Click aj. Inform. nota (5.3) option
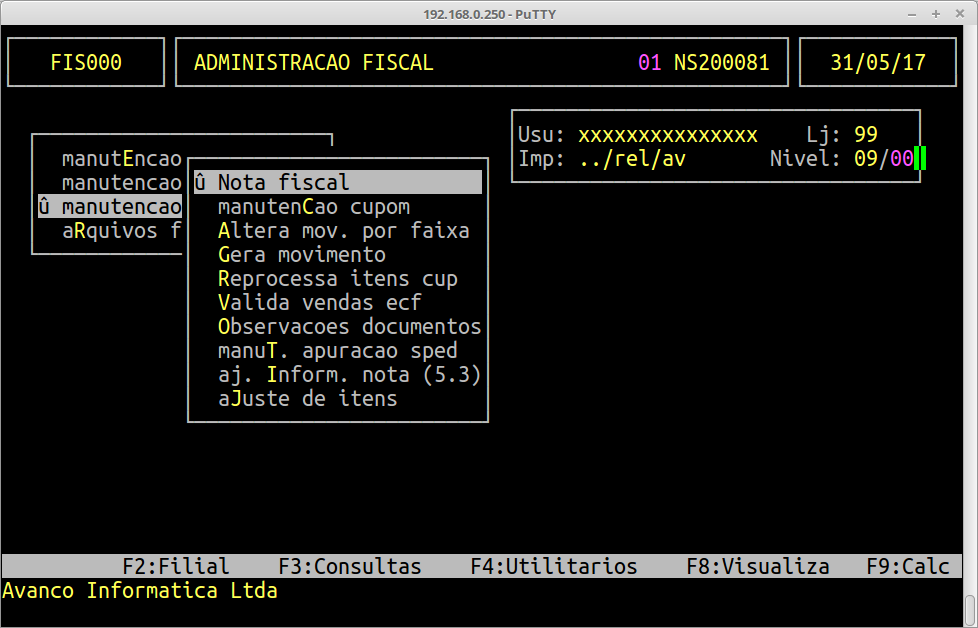This screenshot has width=978, height=628. coord(349,375)
